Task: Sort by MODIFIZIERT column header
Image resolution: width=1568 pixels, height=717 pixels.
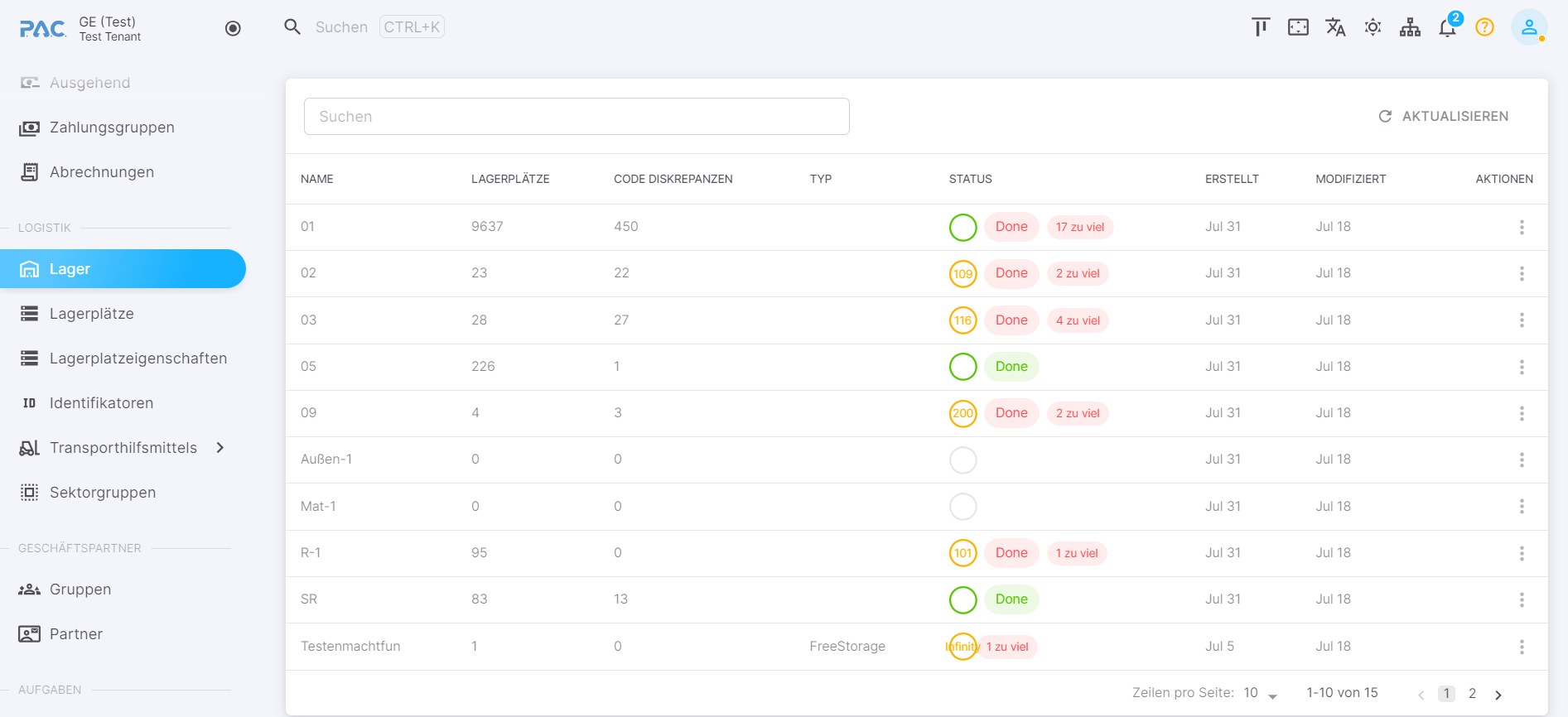Action: pos(1350,179)
